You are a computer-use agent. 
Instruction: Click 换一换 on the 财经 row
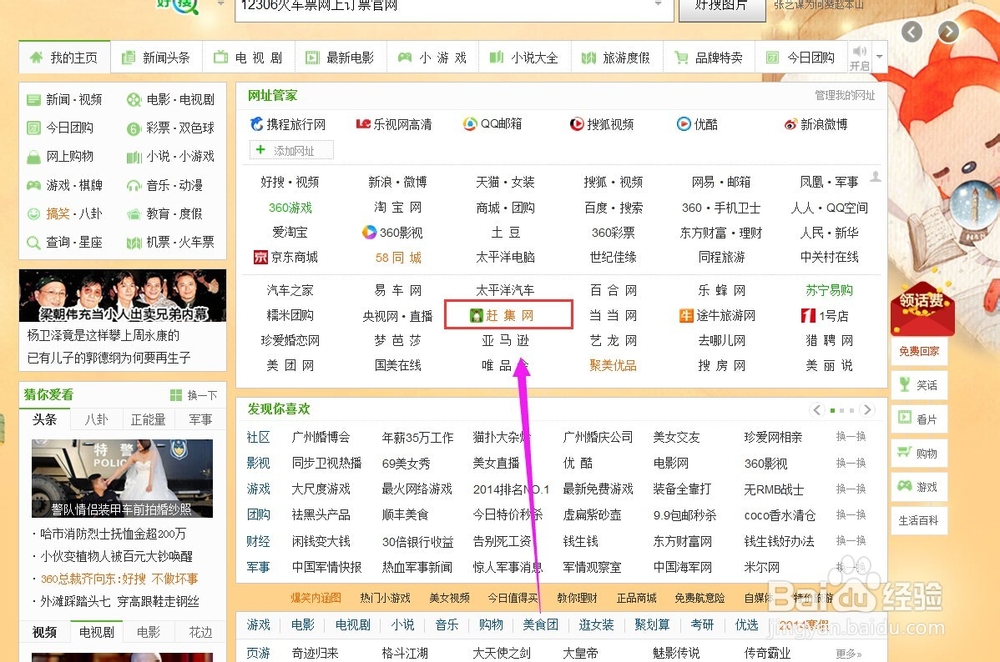[851, 541]
